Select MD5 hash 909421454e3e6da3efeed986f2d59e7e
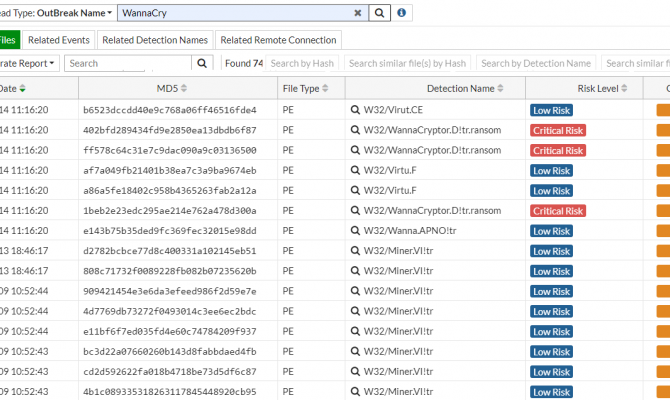 click(x=170, y=291)
